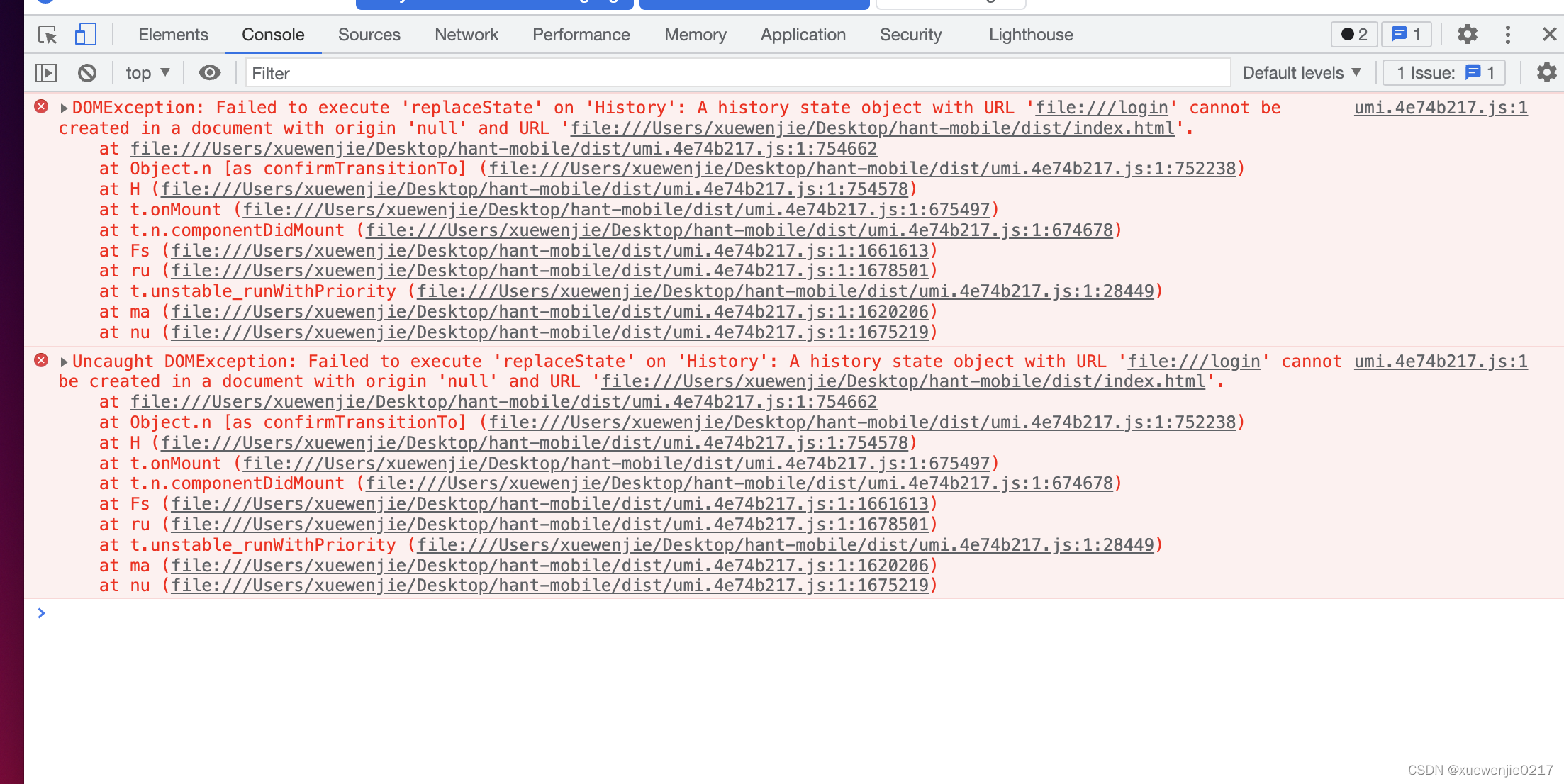Open the top JavaScript context dropdown
The image size is (1564, 784).
pyautogui.click(x=147, y=73)
